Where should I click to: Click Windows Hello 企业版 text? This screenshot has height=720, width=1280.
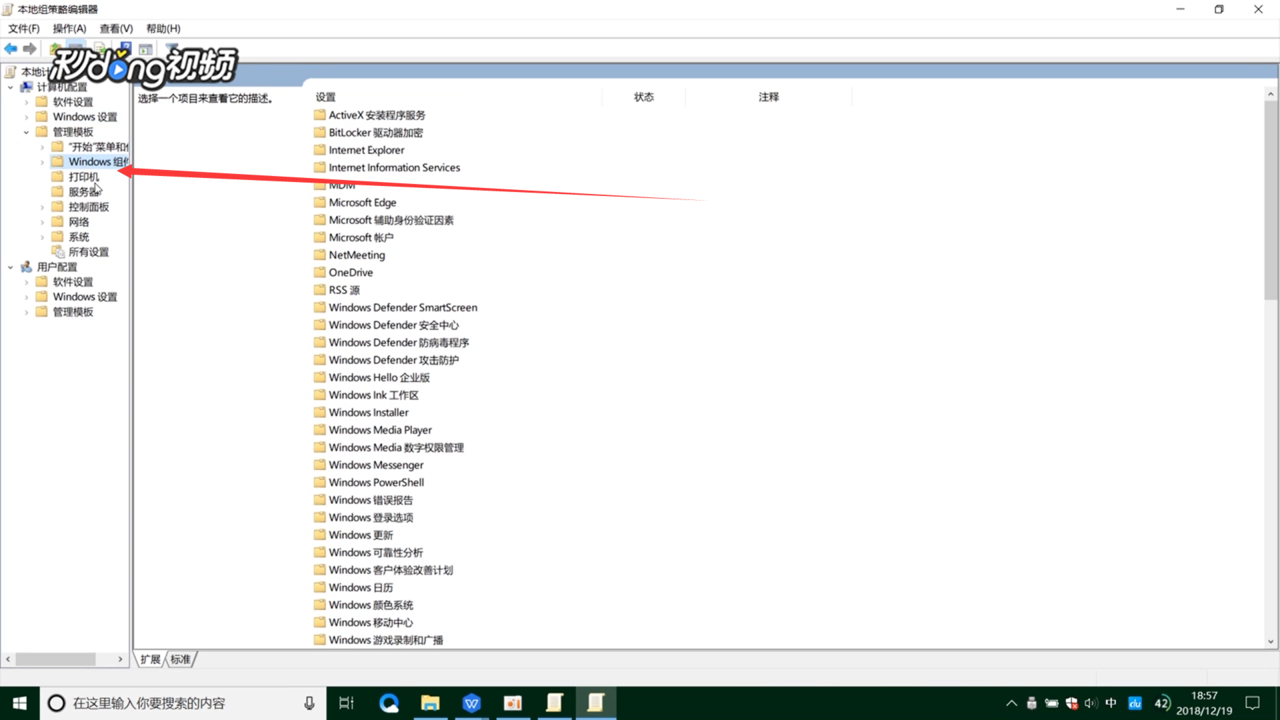point(379,377)
